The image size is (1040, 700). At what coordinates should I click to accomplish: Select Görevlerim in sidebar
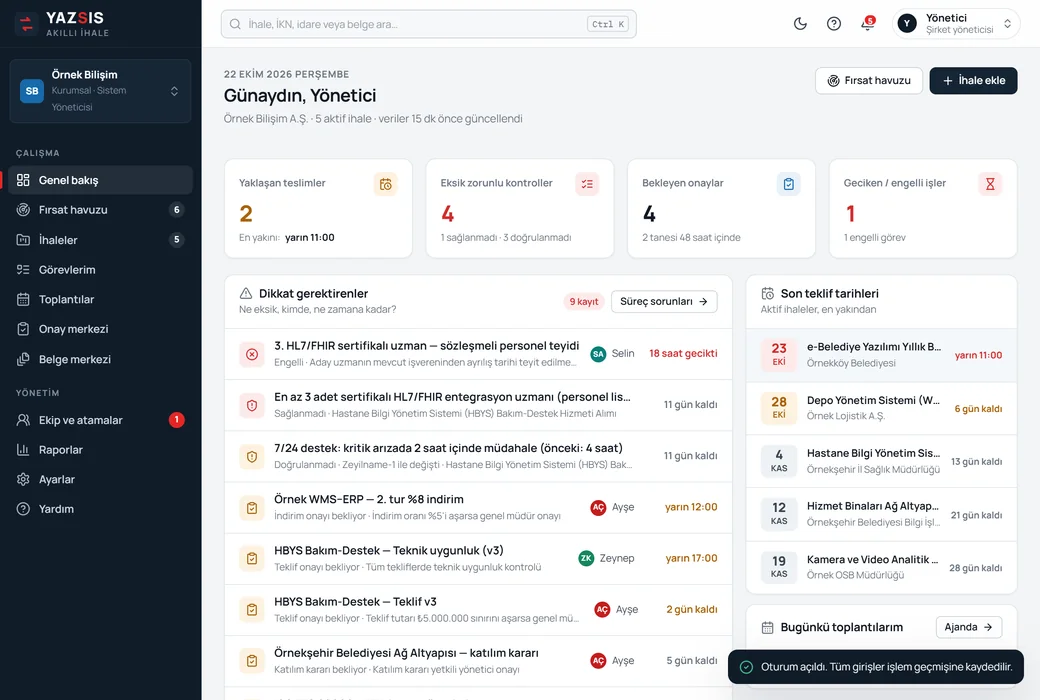point(101,269)
